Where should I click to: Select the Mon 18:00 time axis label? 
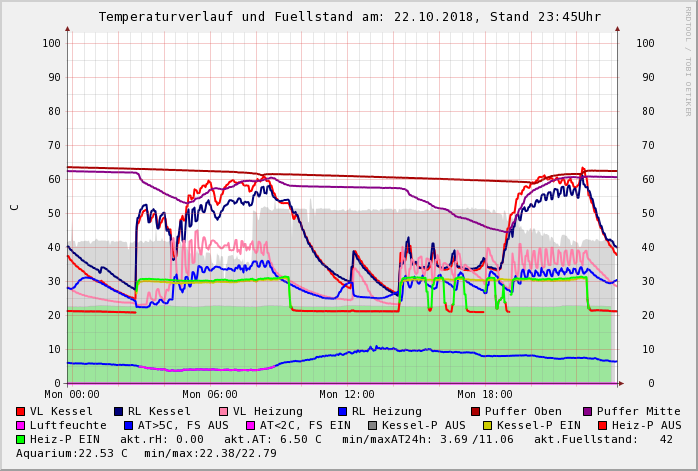(485, 394)
